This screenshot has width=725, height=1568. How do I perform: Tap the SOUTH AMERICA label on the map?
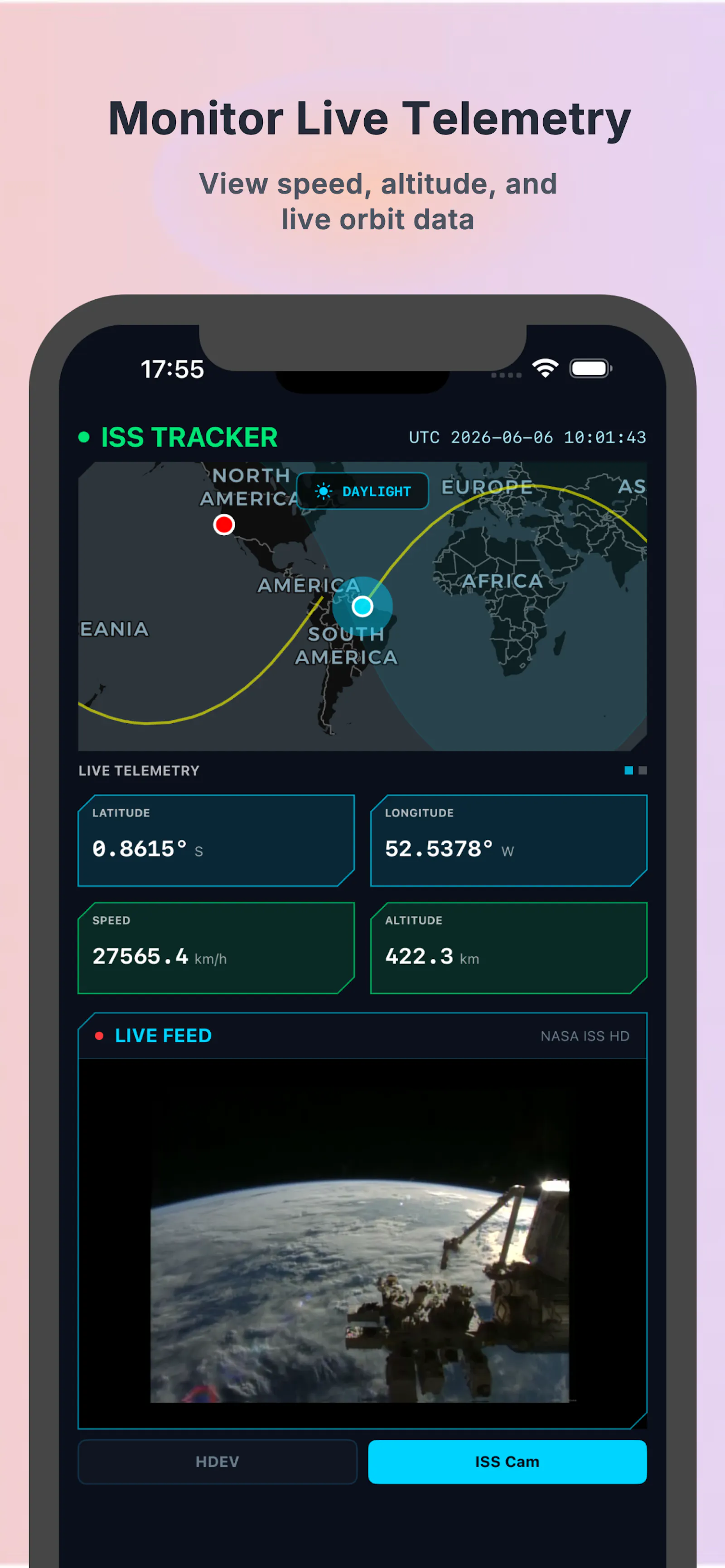click(346, 645)
